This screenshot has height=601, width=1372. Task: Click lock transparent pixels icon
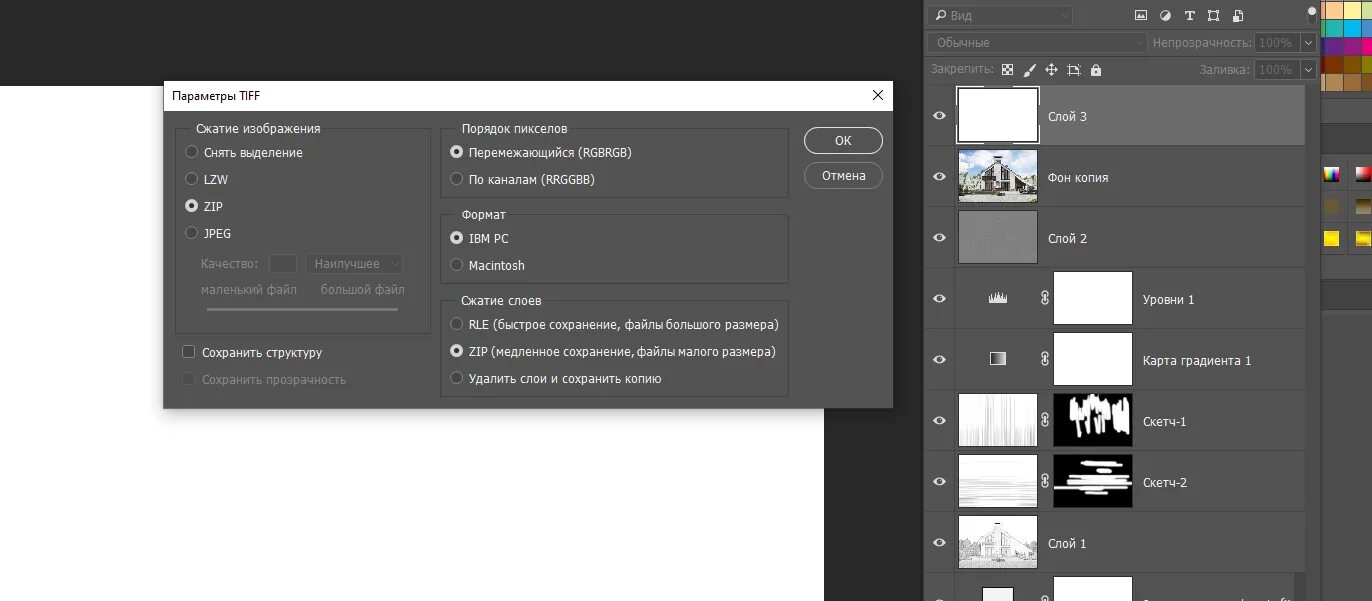tap(1007, 70)
